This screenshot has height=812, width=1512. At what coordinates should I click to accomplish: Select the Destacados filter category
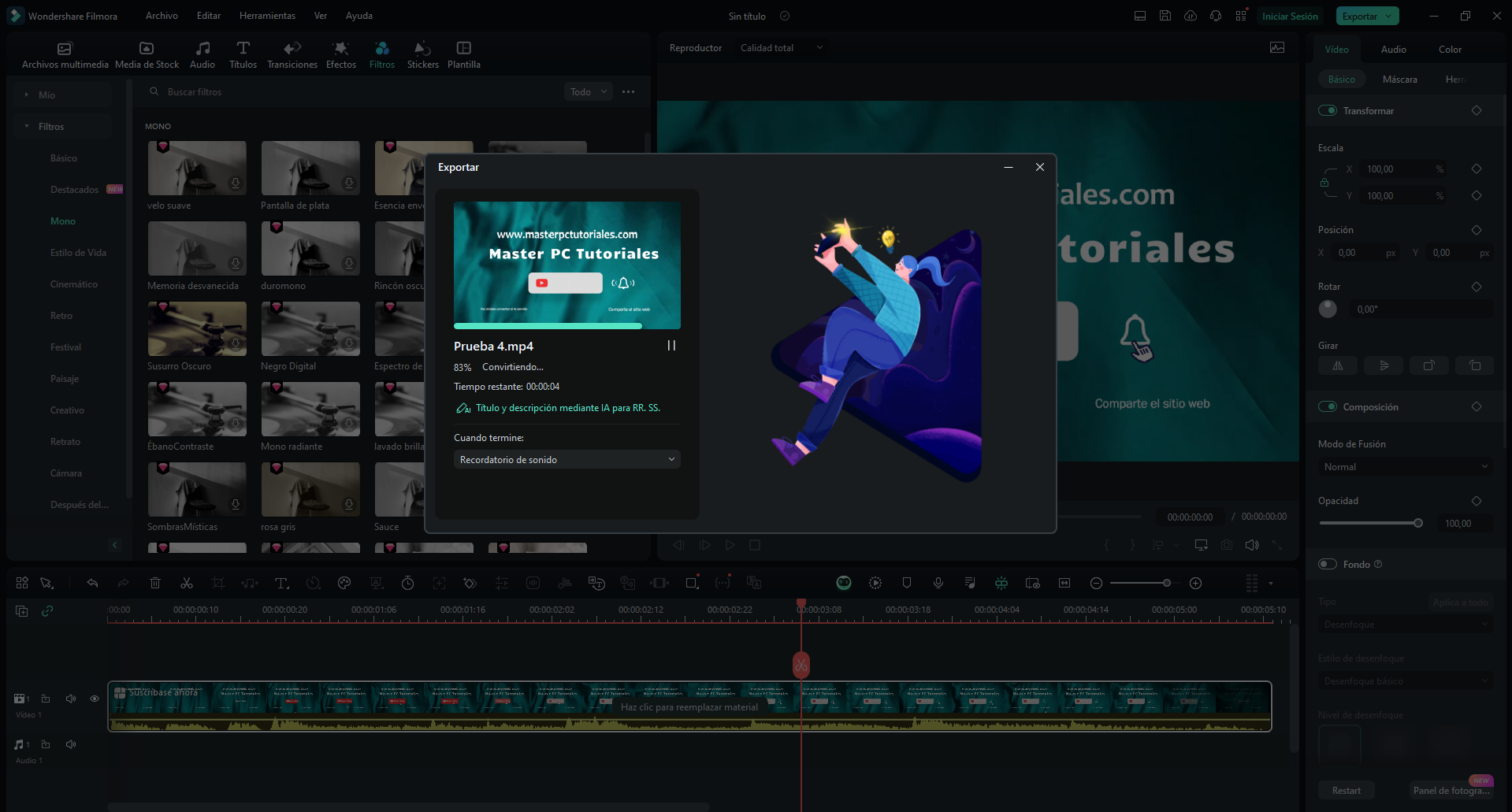[75, 189]
